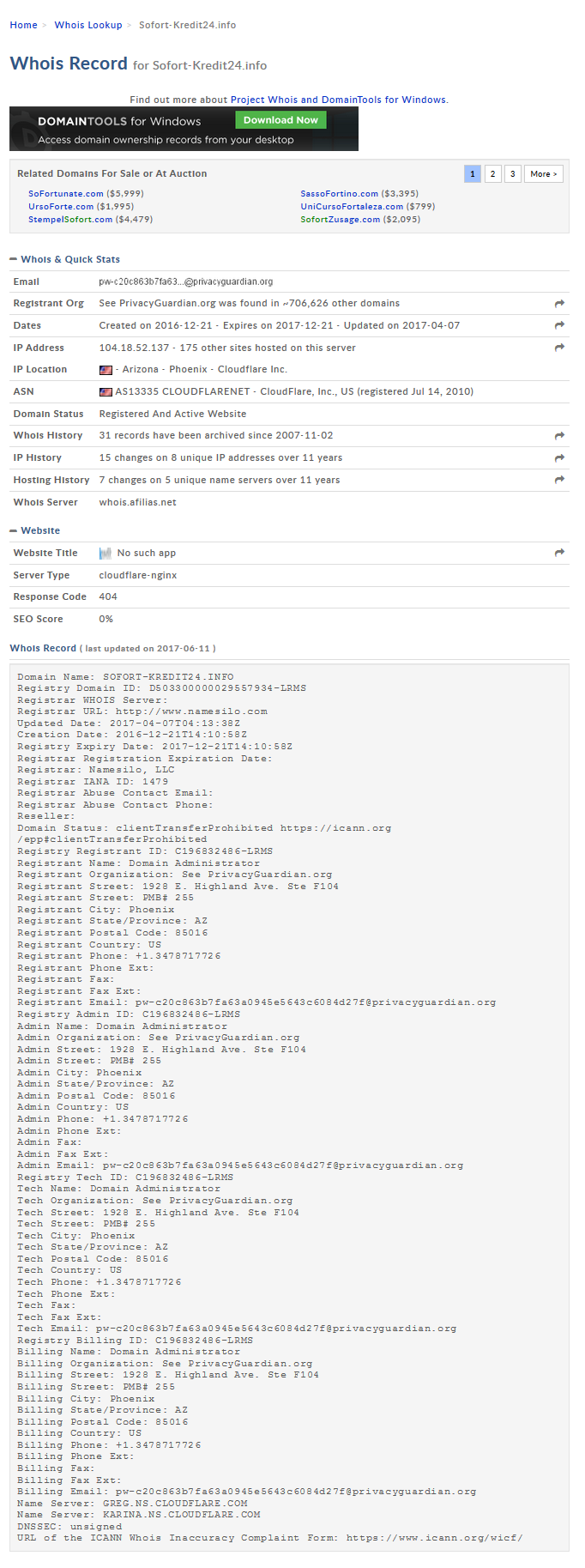The height and width of the screenshot is (1568, 585).
Task: Open Project Whois and DomainTools for Windows link
Action: coord(338,100)
